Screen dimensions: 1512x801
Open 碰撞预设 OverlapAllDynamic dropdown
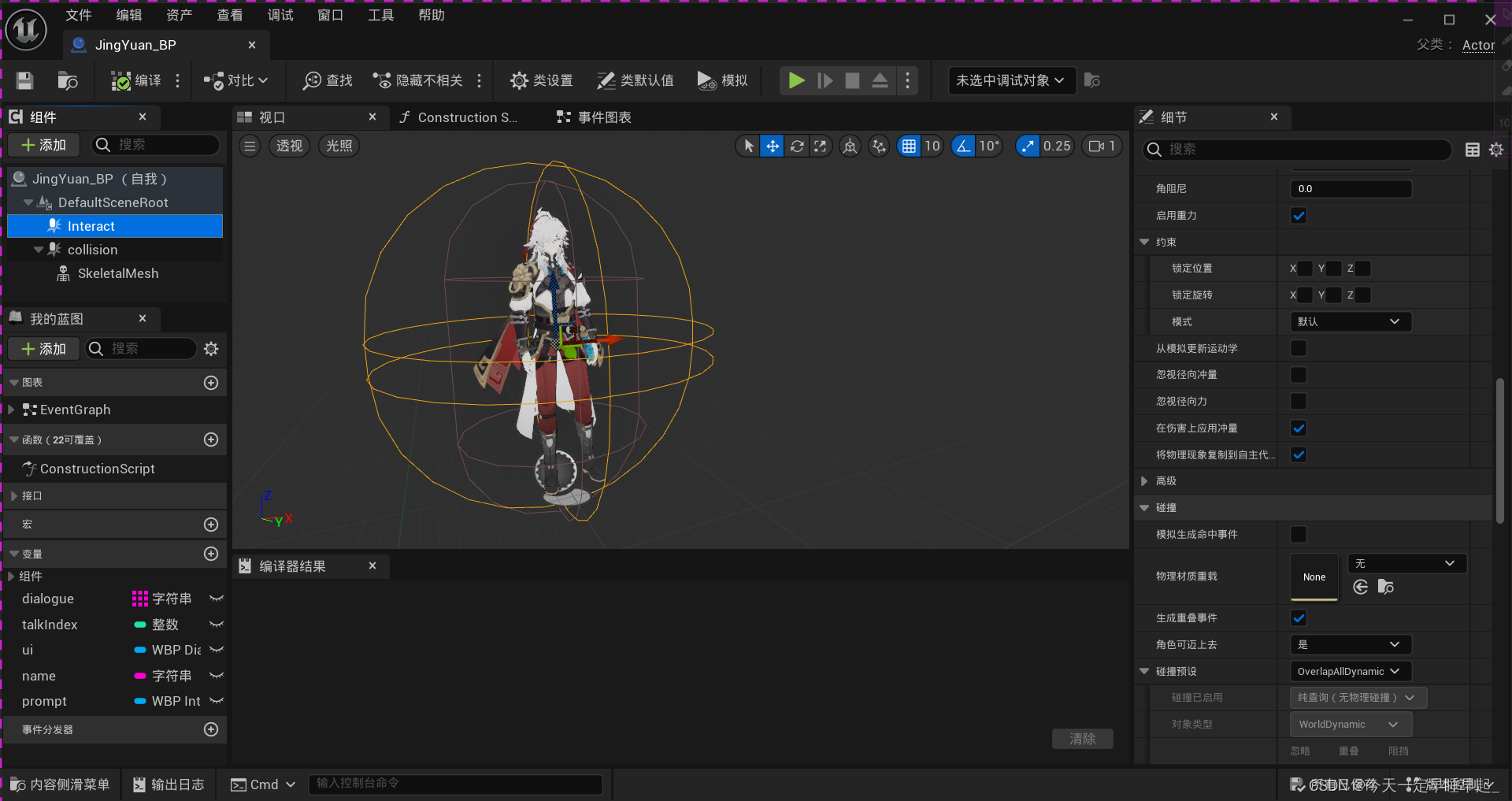pyautogui.click(x=1350, y=671)
